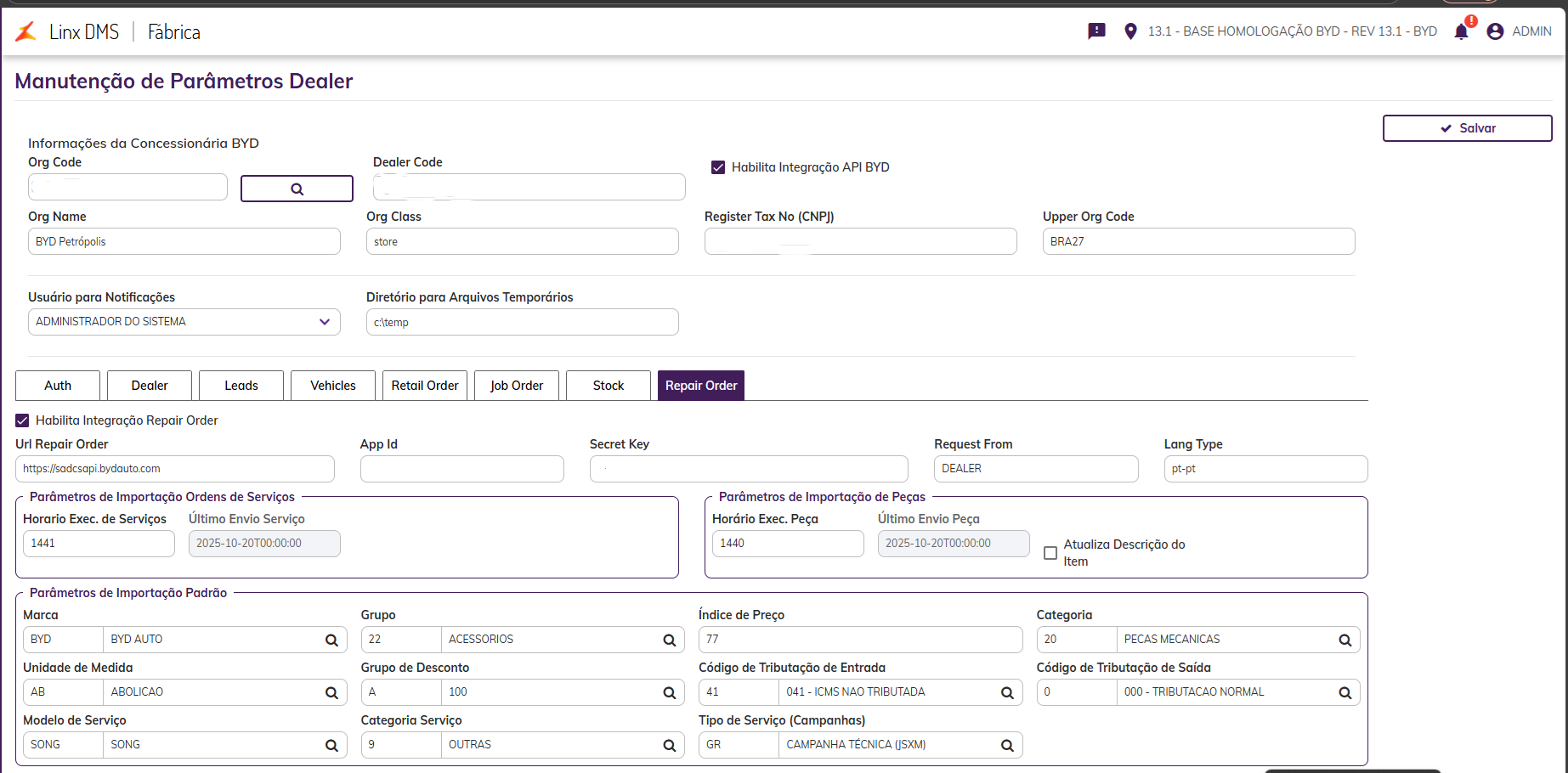Viewport: 1568px width, 773px height.
Task: Open the notifications bell
Action: pyautogui.click(x=1461, y=32)
